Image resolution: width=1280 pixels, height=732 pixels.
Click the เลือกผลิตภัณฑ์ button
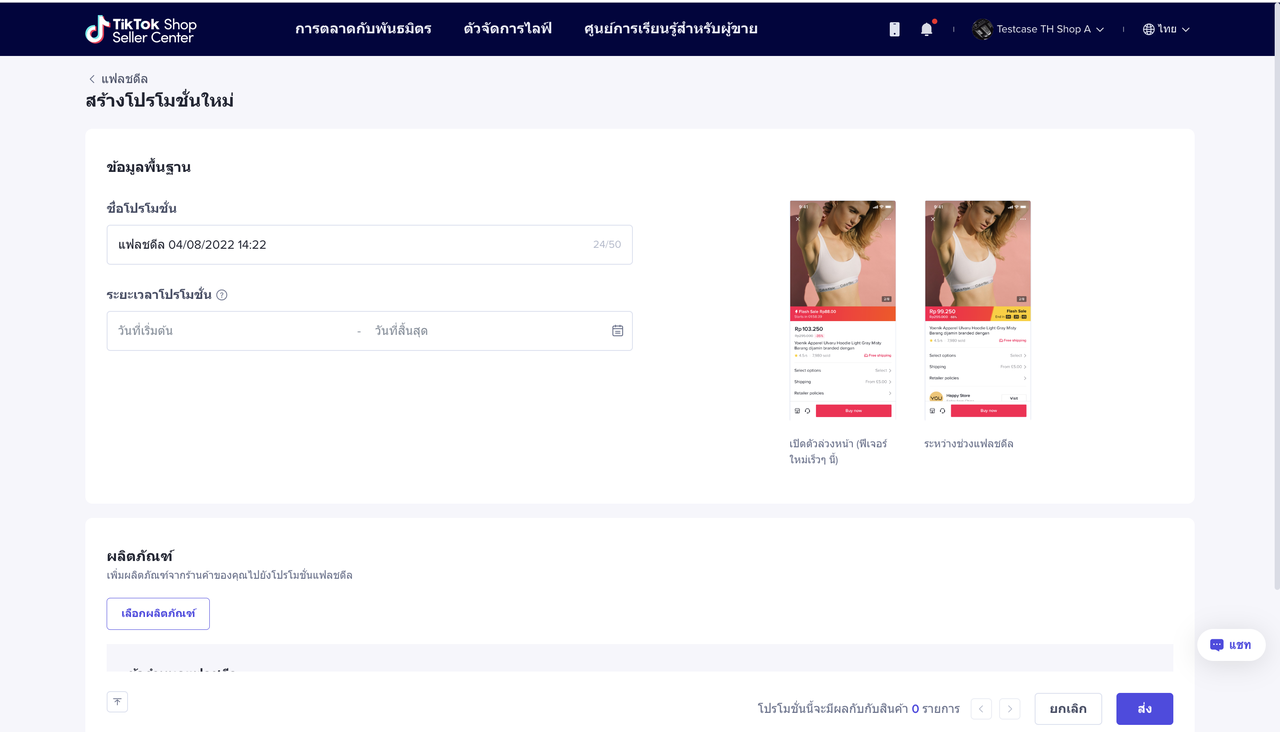(158, 614)
